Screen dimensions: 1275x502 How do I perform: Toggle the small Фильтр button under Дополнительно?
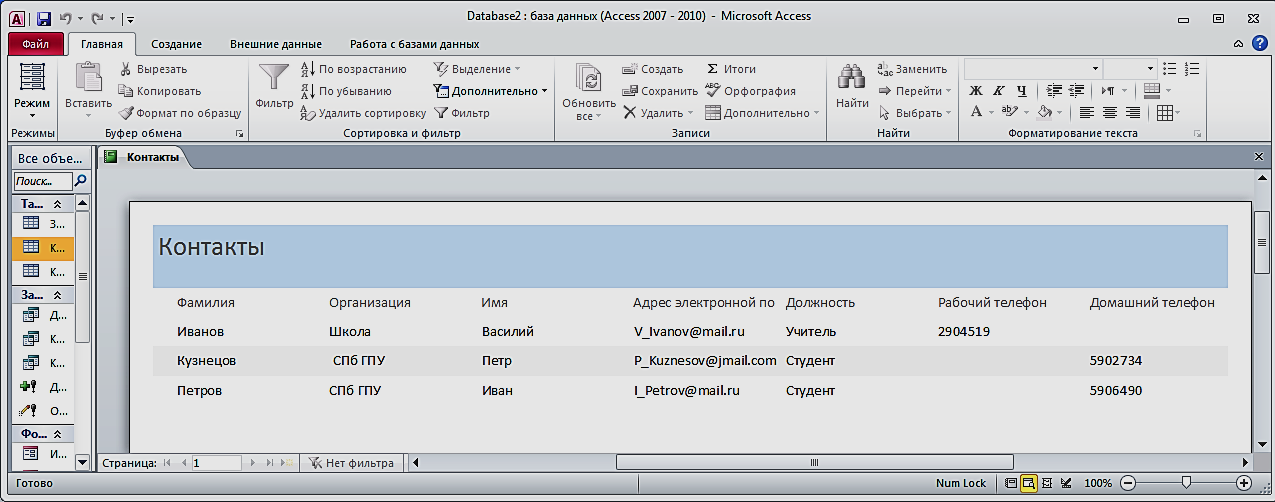pyautogui.click(x=462, y=113)
